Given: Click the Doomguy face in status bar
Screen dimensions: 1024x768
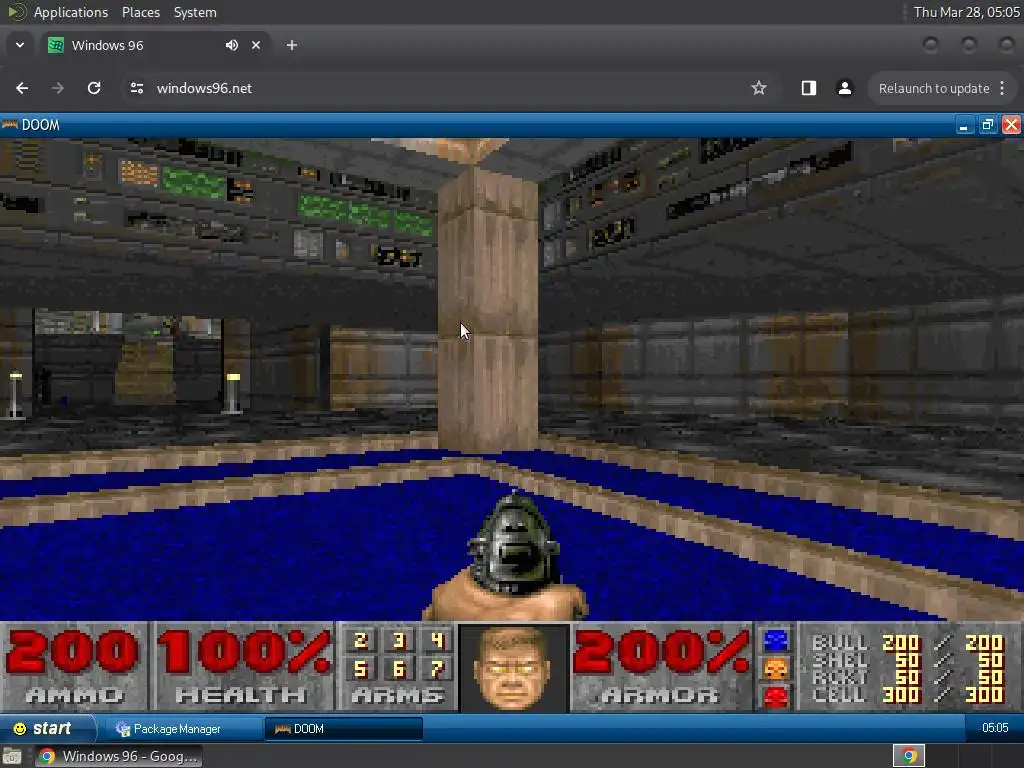Looking at the screenshot, I should 513,667.
